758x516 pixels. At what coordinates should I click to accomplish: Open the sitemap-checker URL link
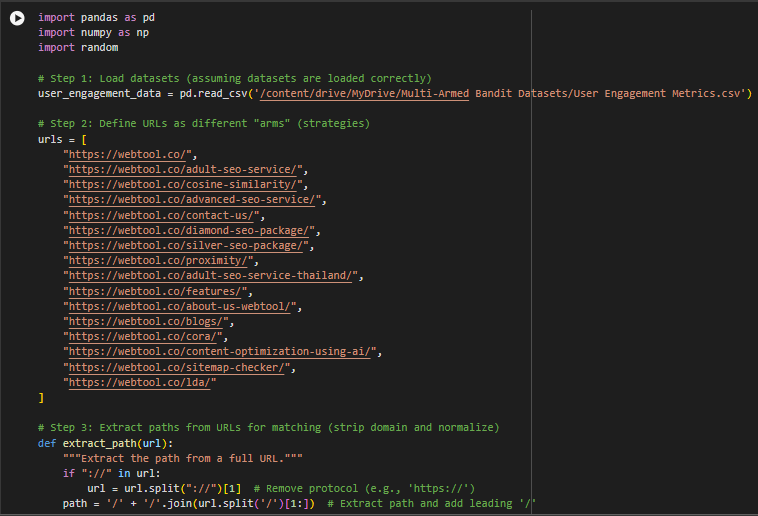click(x=176, y=367)
